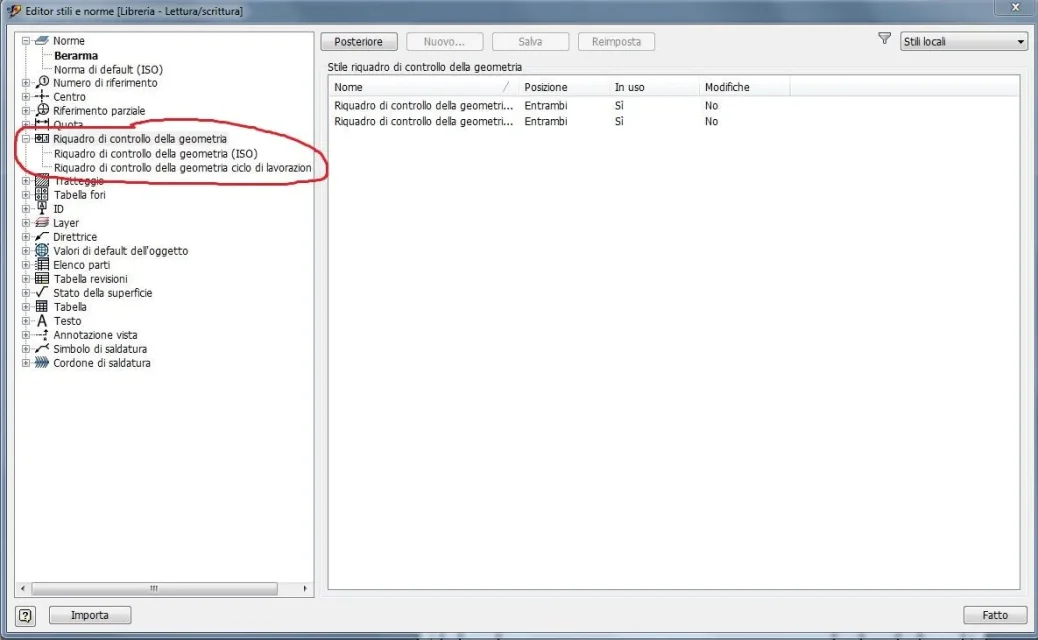Collapse Riquadro di controllo della geometria node

tap(26, 139)
